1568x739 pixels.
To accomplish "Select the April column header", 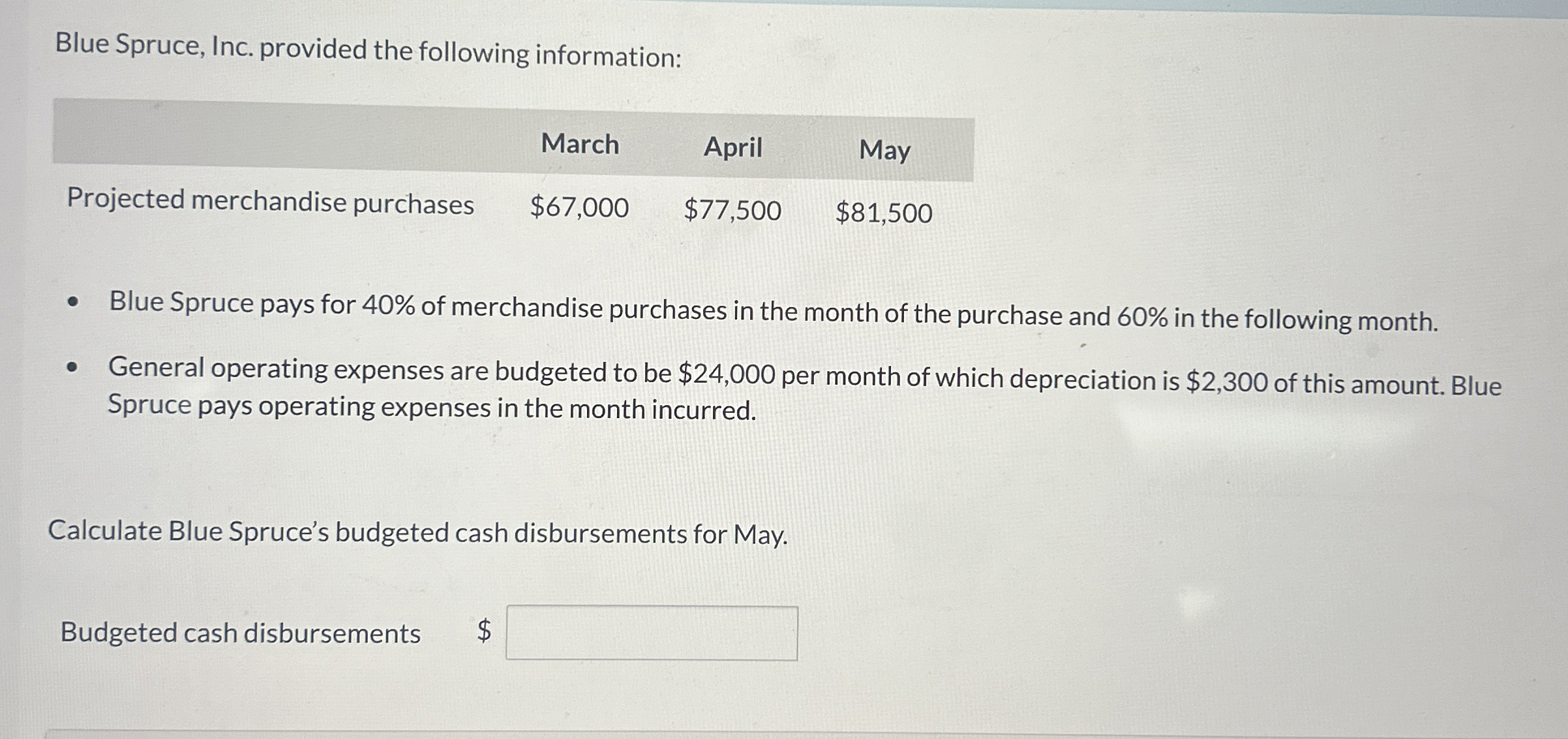I will [x=732, y=149].
